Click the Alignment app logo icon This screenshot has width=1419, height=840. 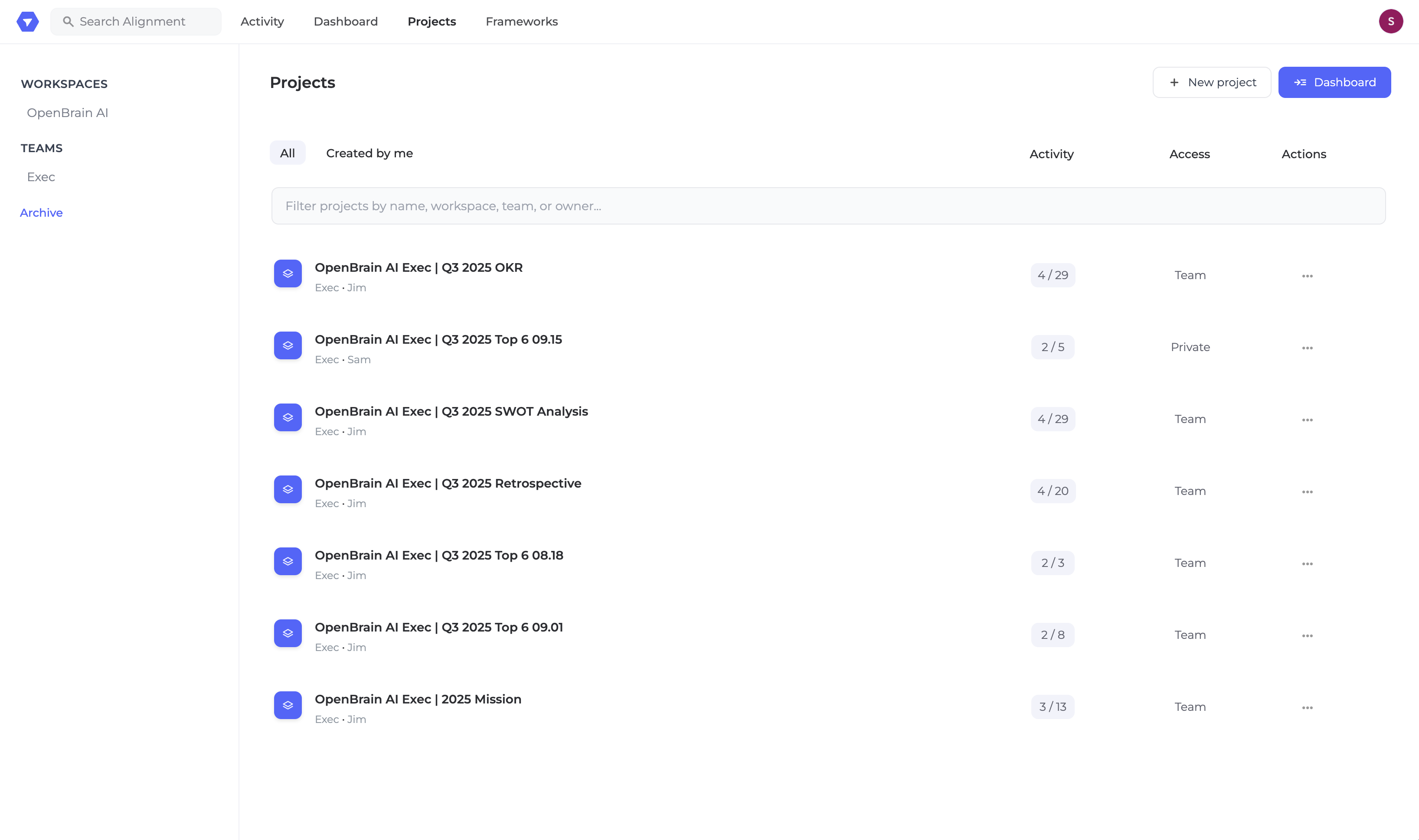pyautogui.click(x=27, y=22)
